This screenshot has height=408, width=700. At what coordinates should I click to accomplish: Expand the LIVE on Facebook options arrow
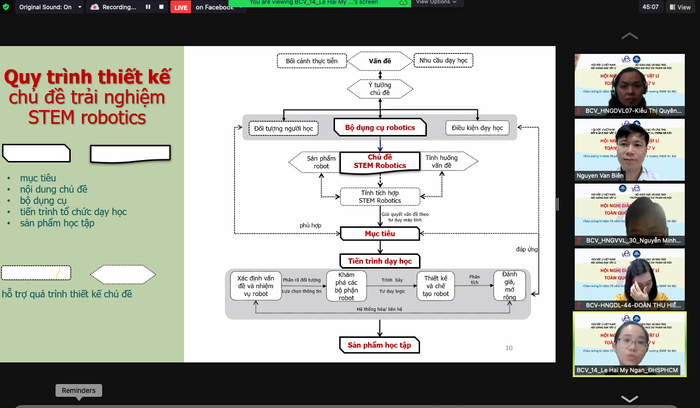(x=243, y=7)
